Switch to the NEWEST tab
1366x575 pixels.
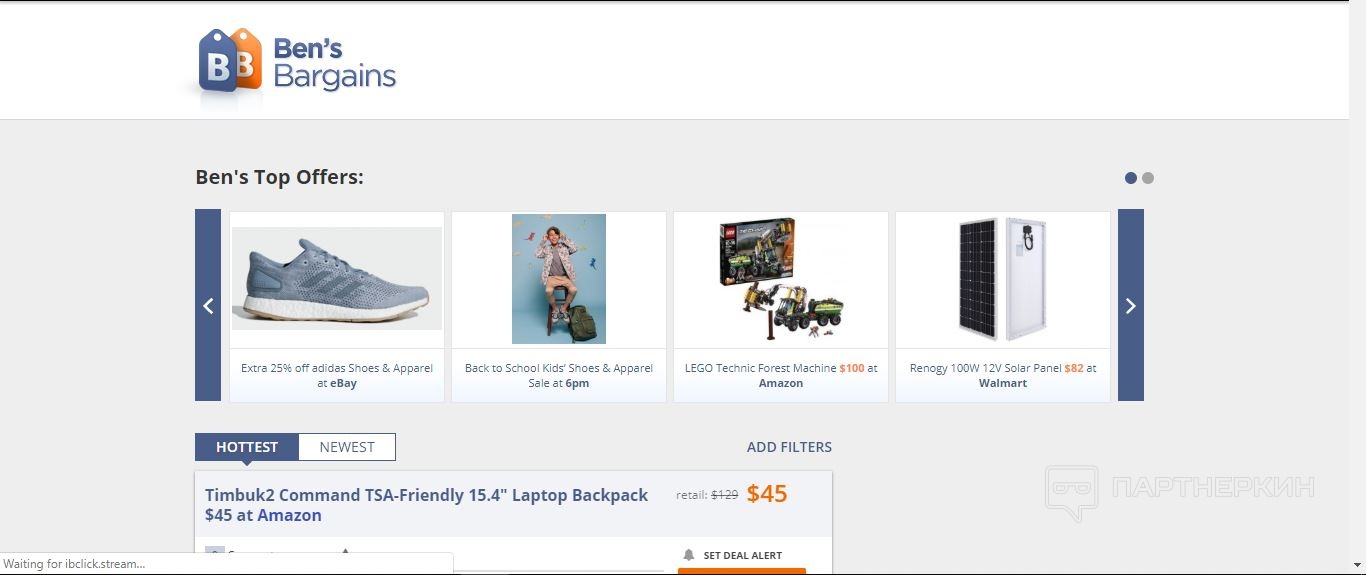tap(347, 447)
